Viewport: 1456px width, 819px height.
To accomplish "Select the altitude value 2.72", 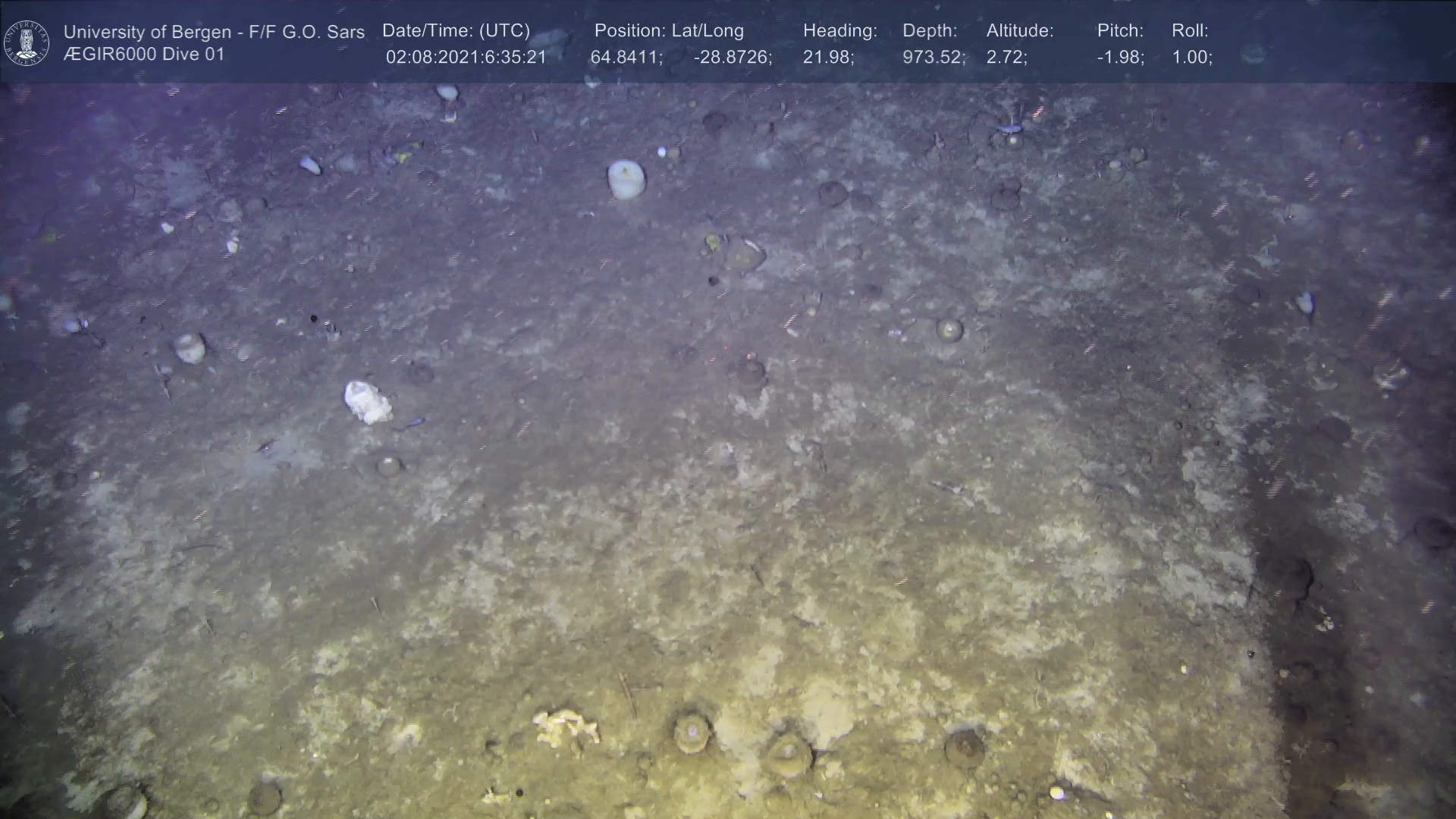I will (x=1006, y=58).
